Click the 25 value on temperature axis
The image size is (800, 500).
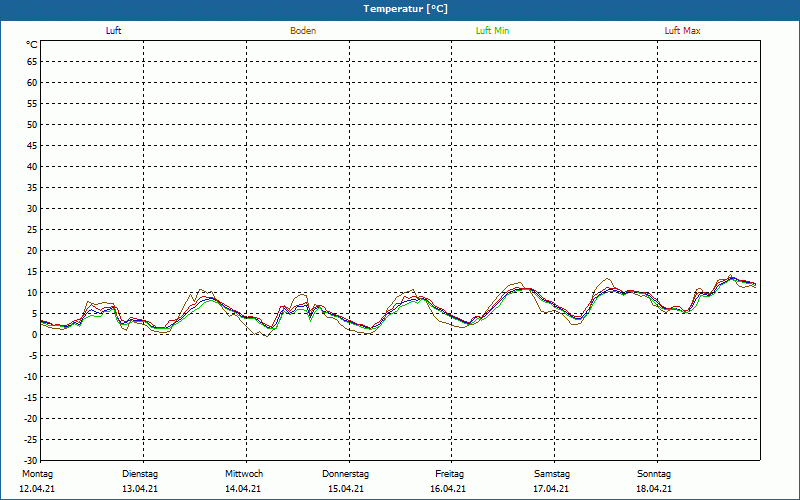pos(32,230)
